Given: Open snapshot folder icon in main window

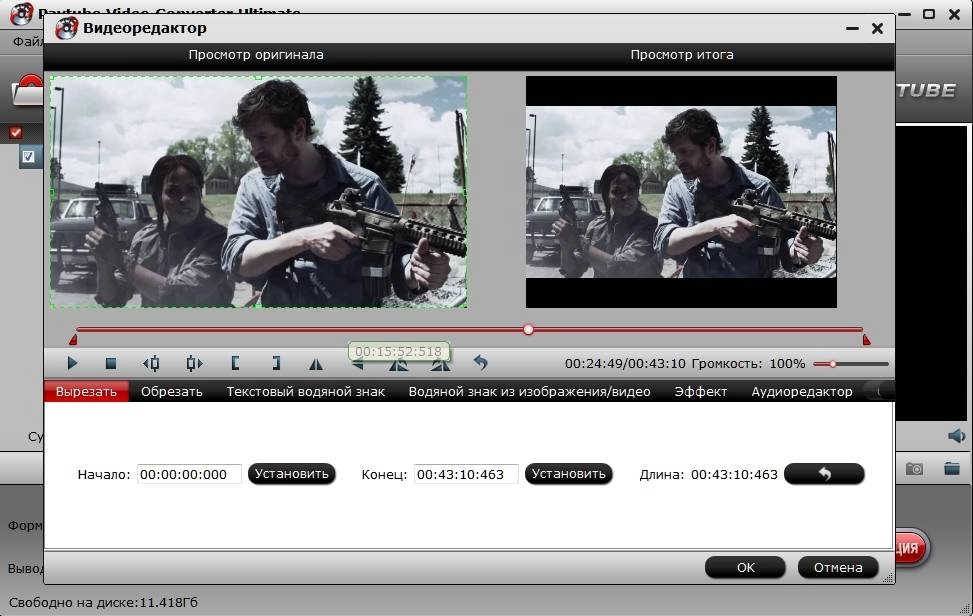Looking at the screenshot, I should [x=952, y=468].
